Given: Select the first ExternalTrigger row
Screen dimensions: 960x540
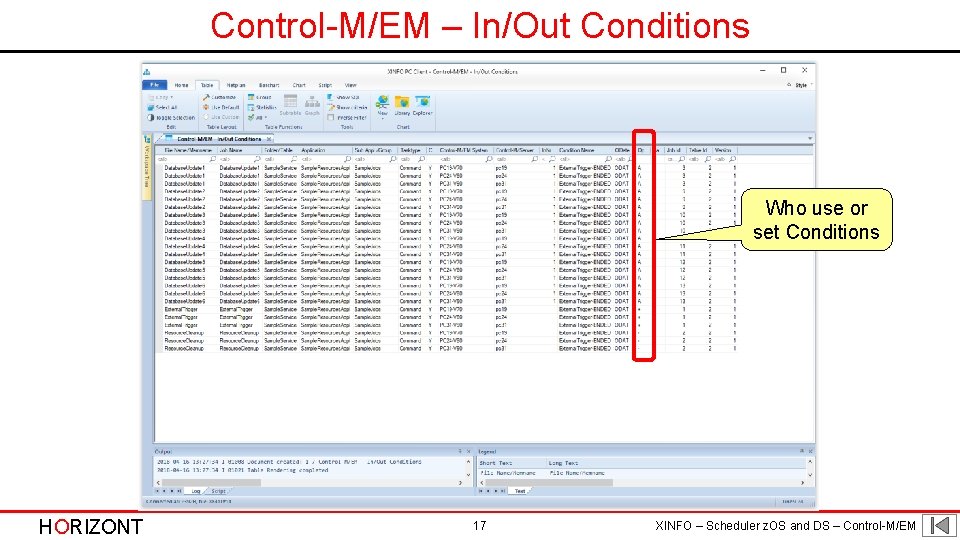Looking at the screenshot, I should [449, 310].
